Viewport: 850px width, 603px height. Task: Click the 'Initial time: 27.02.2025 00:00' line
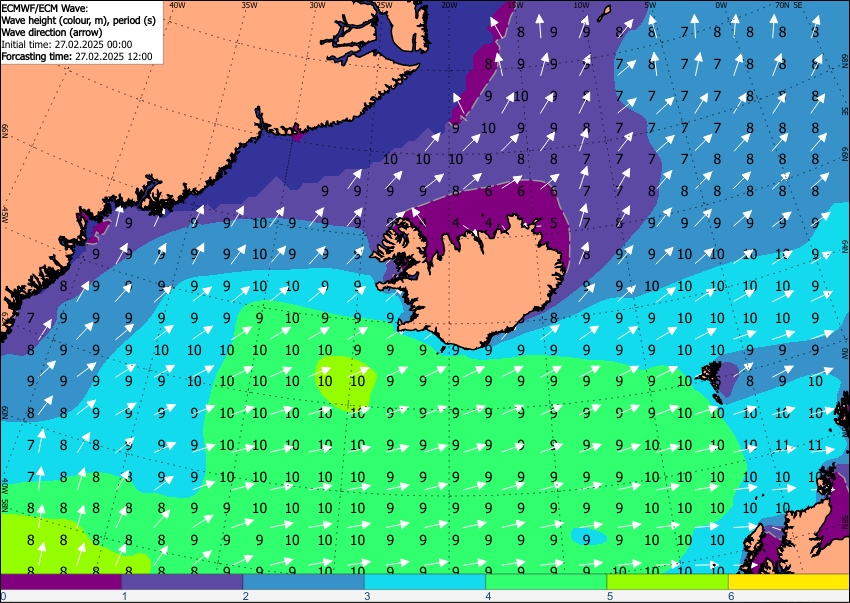pyautogui.click(x=67, y=44)
